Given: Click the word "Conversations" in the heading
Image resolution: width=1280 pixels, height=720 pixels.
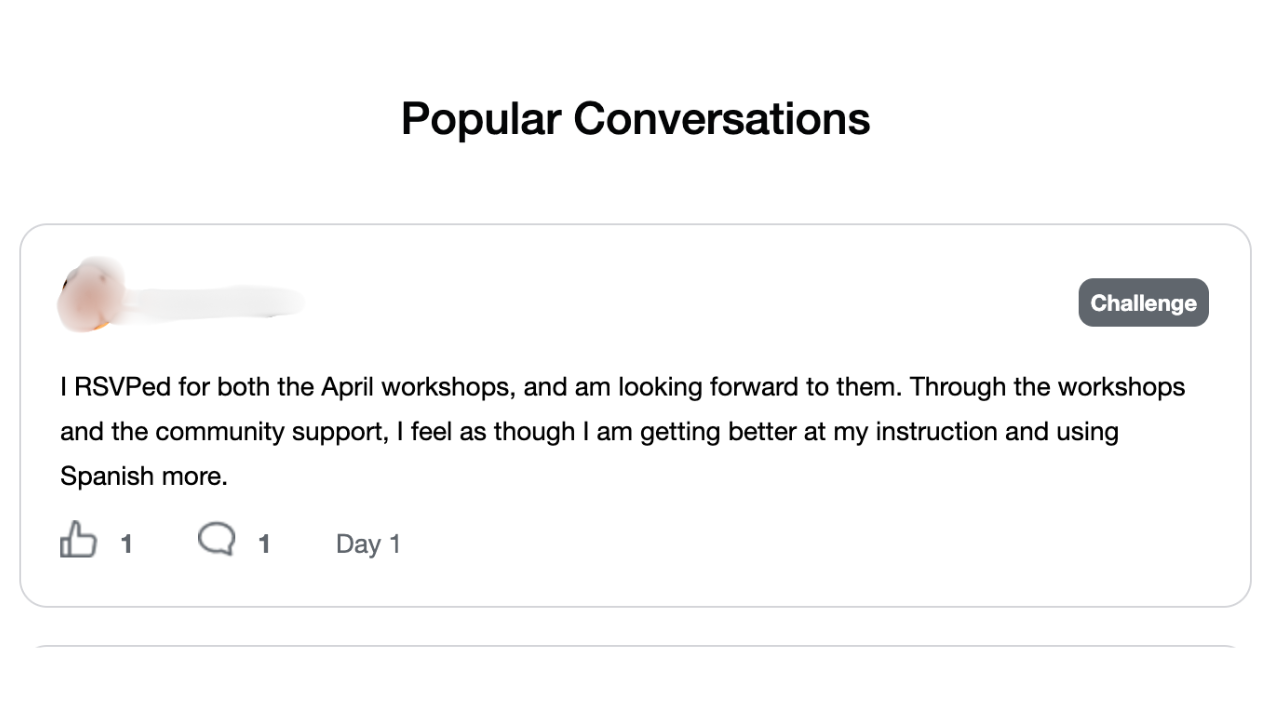Looking at the screenshot, I should coord(721,119).
